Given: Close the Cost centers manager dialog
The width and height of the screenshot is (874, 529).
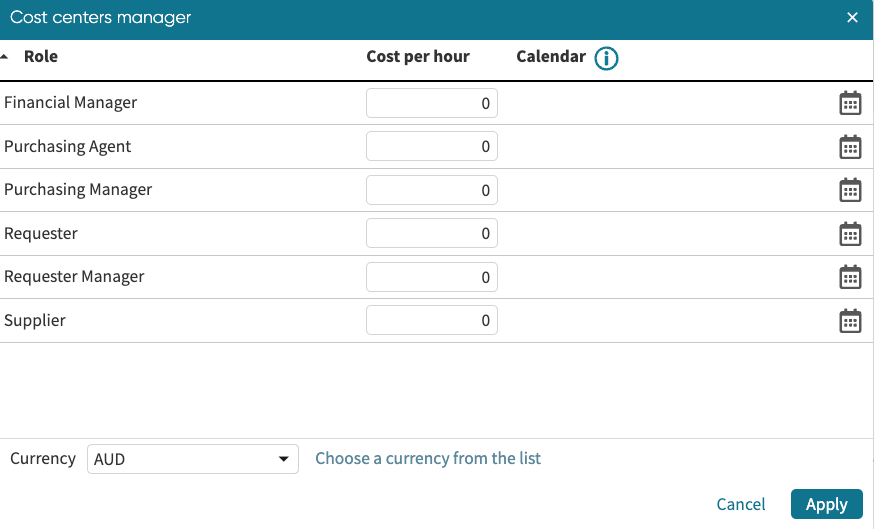Looking at the screenshot, I should click(852, 18).
